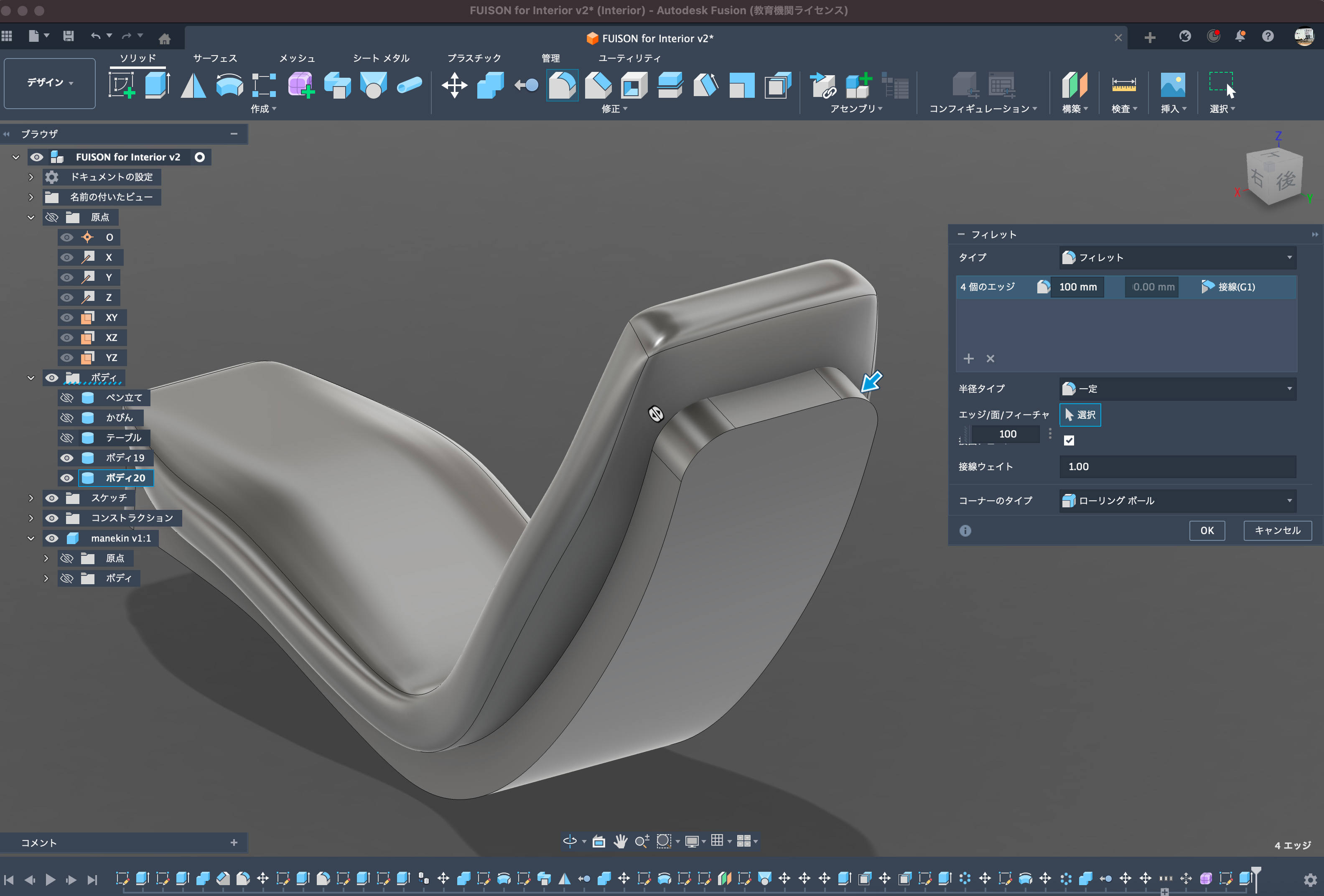The width and height of the screenshot is (1324, 896).
Task: Hide ボディ19 body visibility
Action: pyautogui.click(x=66, y=458)
